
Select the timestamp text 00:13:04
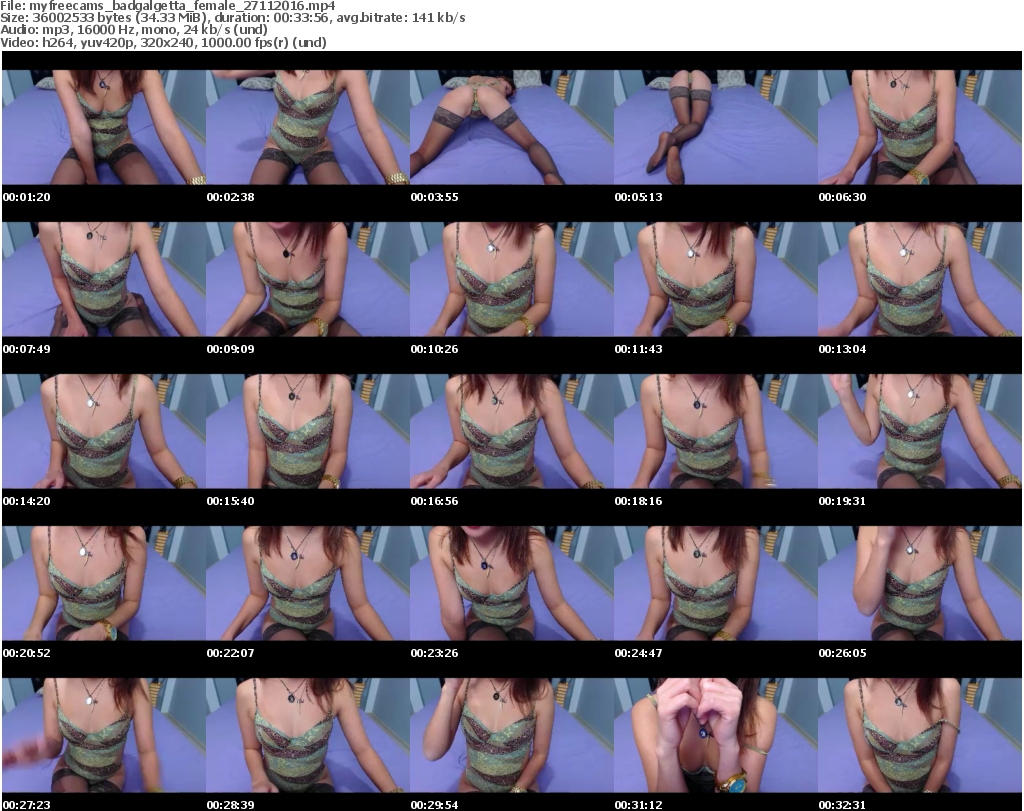coord(842,349)
